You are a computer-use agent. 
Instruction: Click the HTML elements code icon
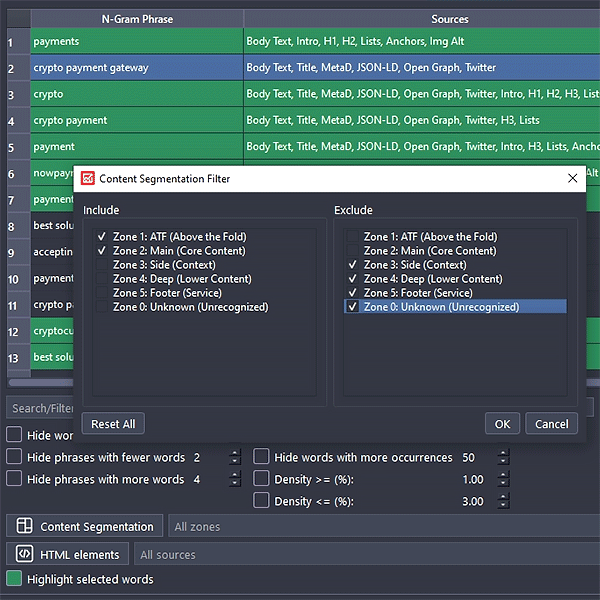[22, 555]
